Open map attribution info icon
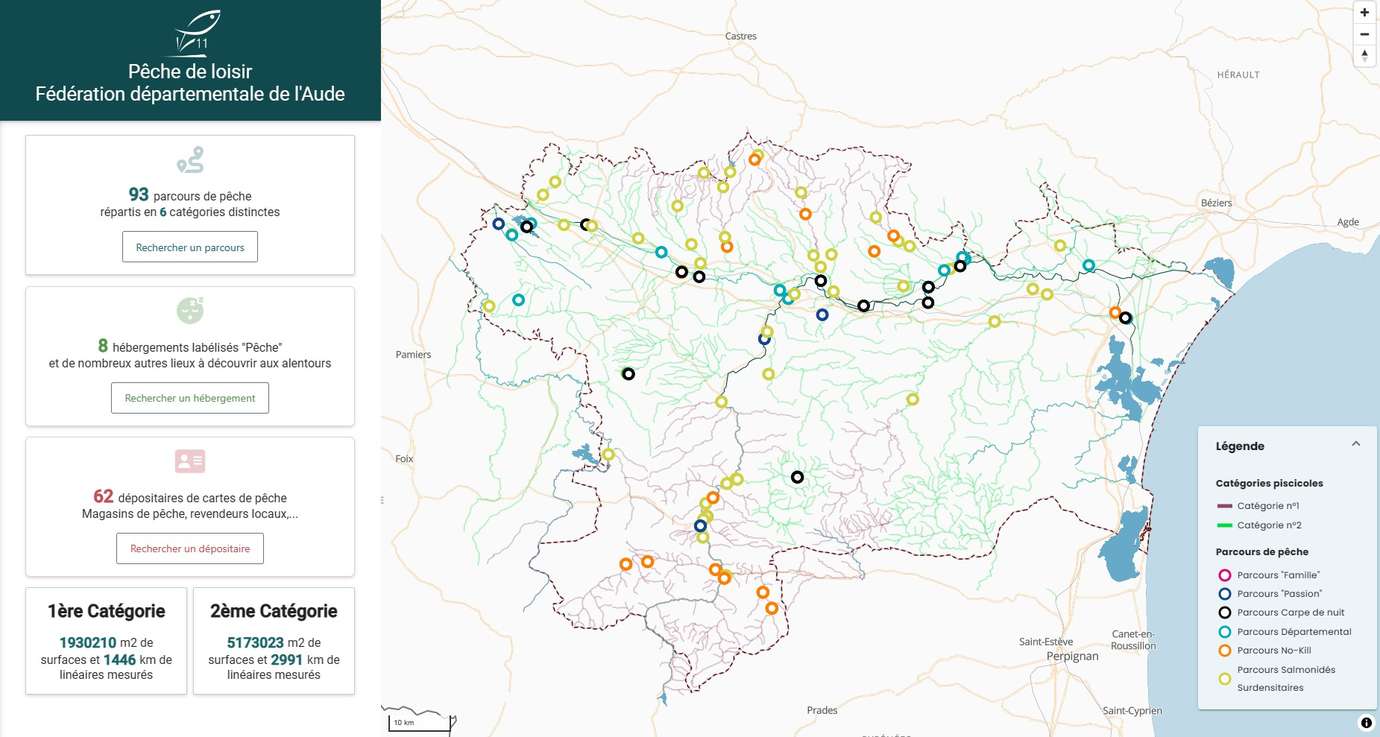Viewport: 1380px width, 737px height. [x=1366, y=723]
